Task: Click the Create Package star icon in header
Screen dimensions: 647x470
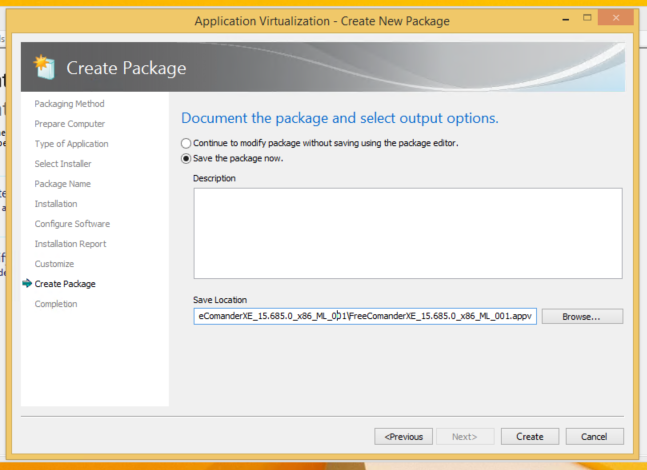Action: (43, 67)
